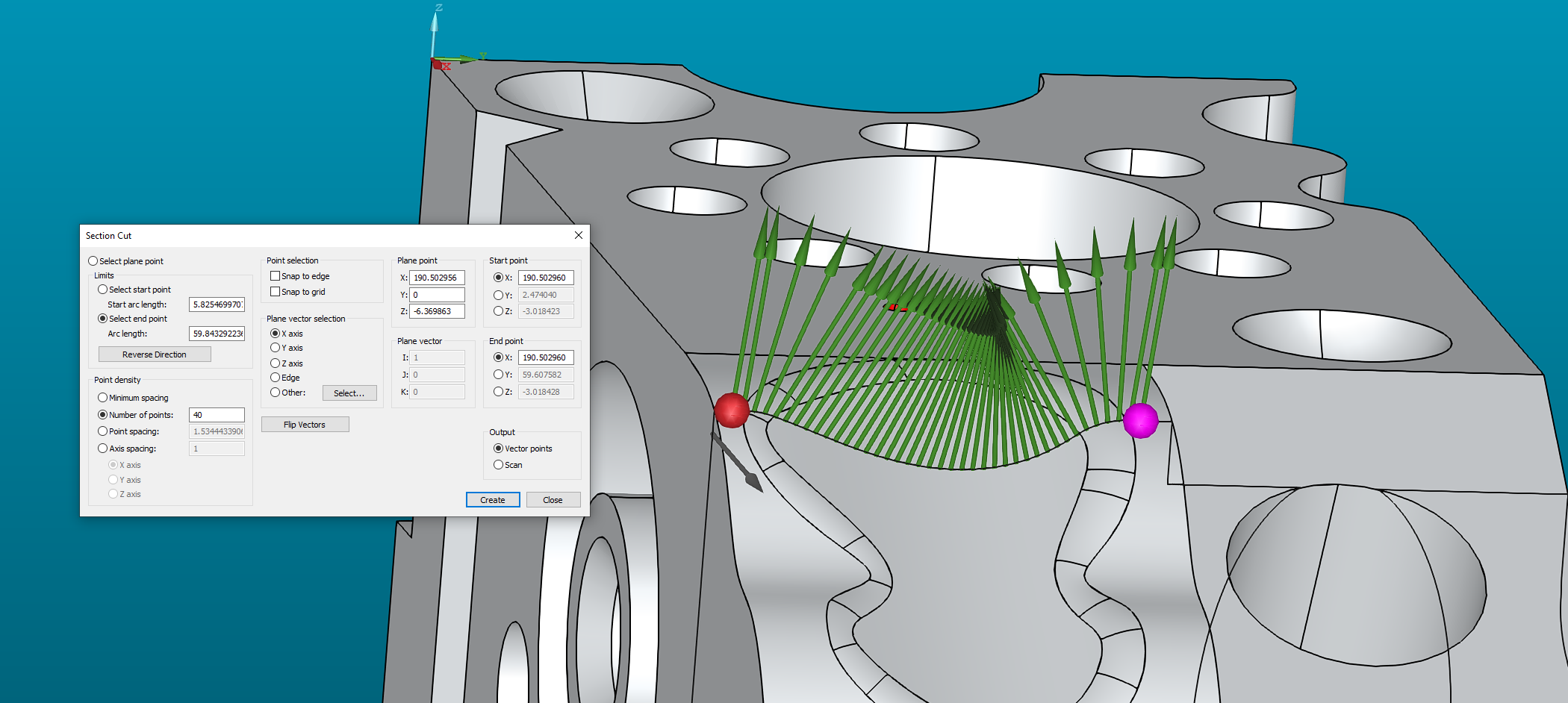Select Vector points as output
The width and height of the screenshot is (1568, 703).
[498, 449]
